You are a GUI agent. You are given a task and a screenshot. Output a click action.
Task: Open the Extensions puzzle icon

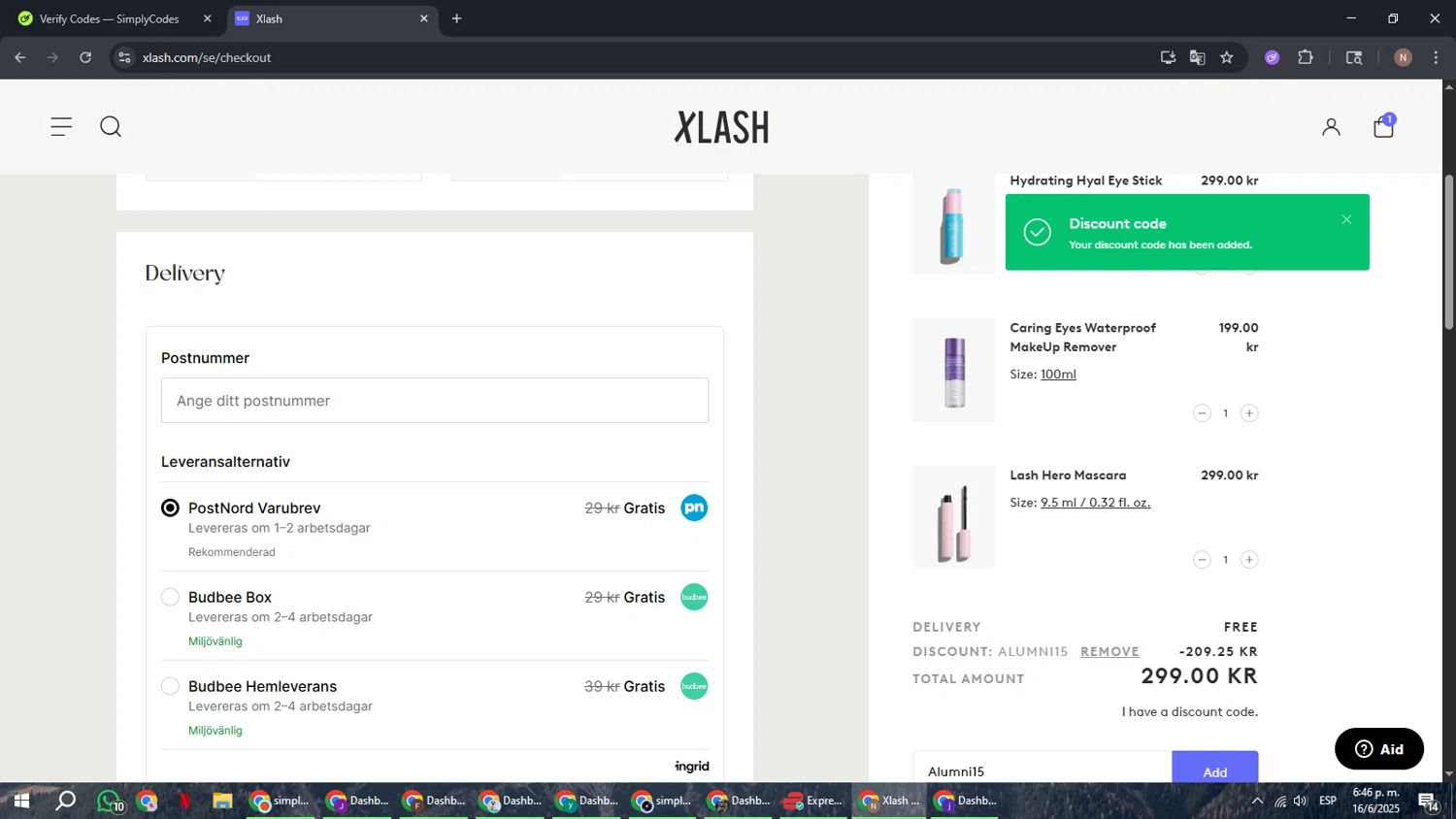1306,57
